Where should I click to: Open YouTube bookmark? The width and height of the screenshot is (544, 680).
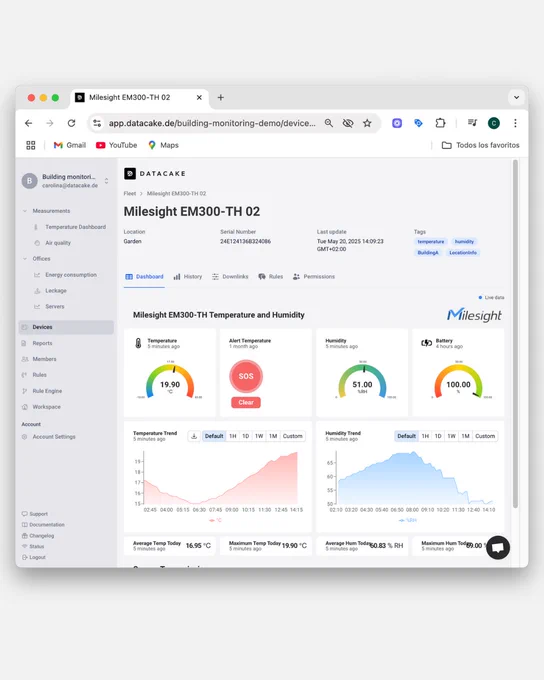(x=116, y=145)
